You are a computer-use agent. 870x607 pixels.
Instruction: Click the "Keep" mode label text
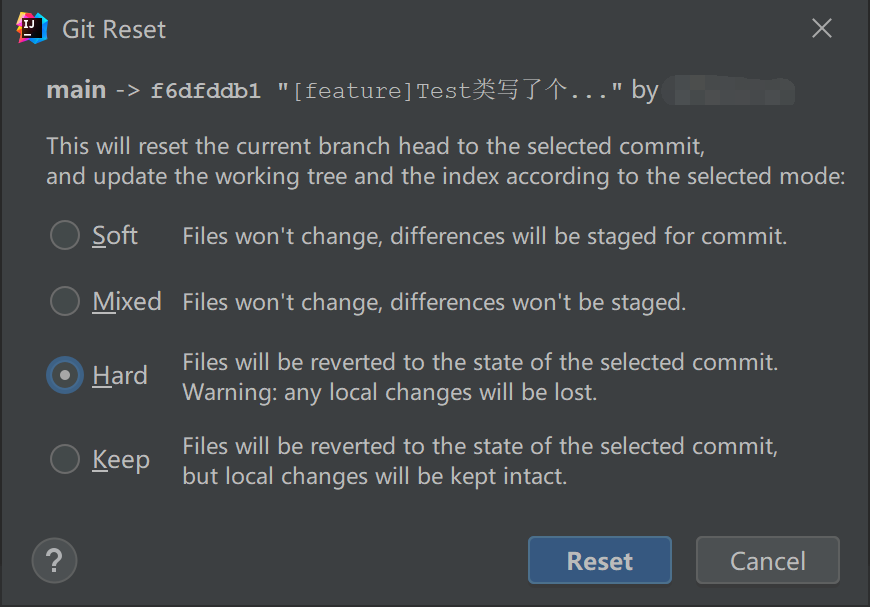tap(121, 460)
